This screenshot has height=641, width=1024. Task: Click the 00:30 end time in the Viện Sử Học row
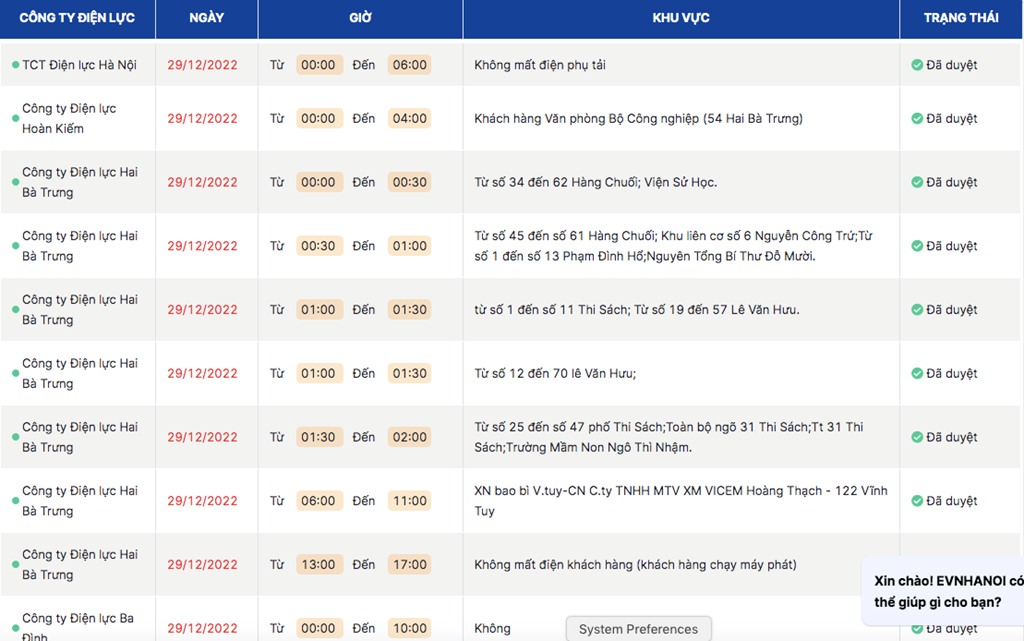click(x=409, y=182)
